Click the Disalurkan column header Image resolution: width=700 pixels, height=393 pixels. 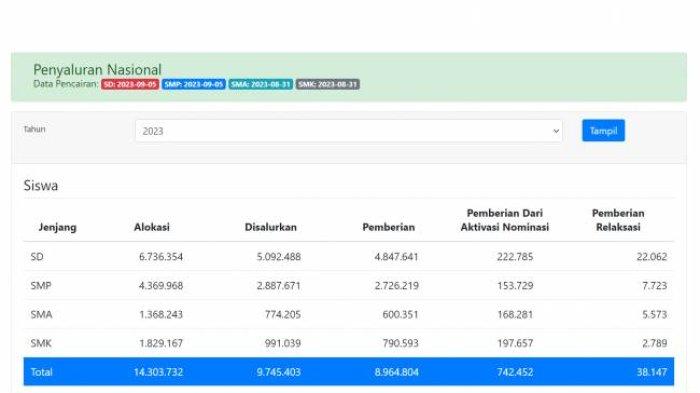pyautogui.click(x=271, y=227)
